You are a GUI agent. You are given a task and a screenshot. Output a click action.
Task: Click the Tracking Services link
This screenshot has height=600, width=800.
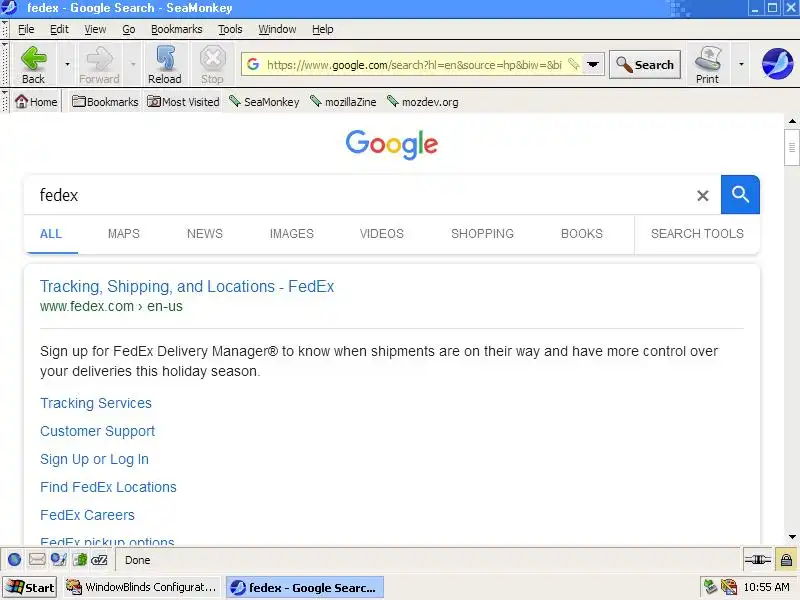[96, 403]
